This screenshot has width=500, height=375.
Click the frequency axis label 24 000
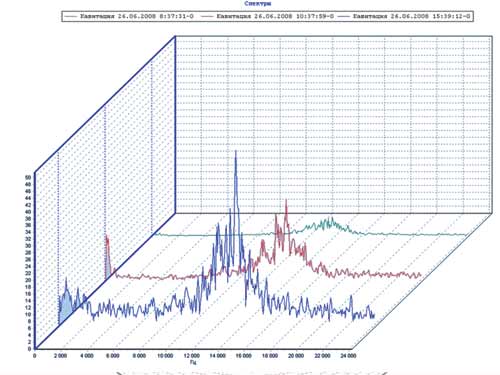[348, 356]
